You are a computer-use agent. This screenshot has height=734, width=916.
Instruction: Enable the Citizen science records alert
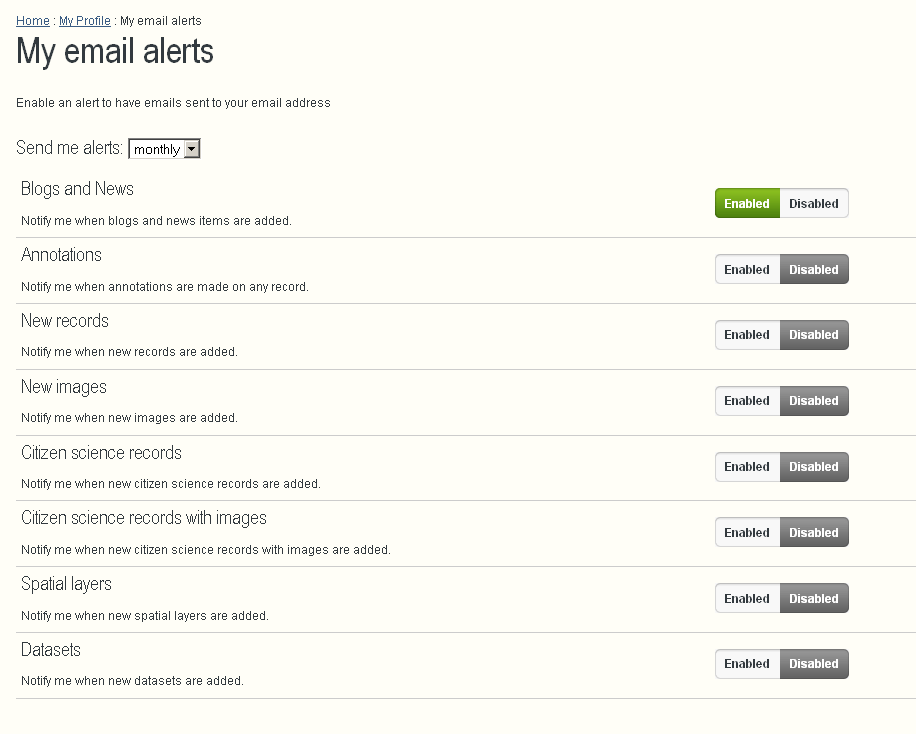click(747, 467)
